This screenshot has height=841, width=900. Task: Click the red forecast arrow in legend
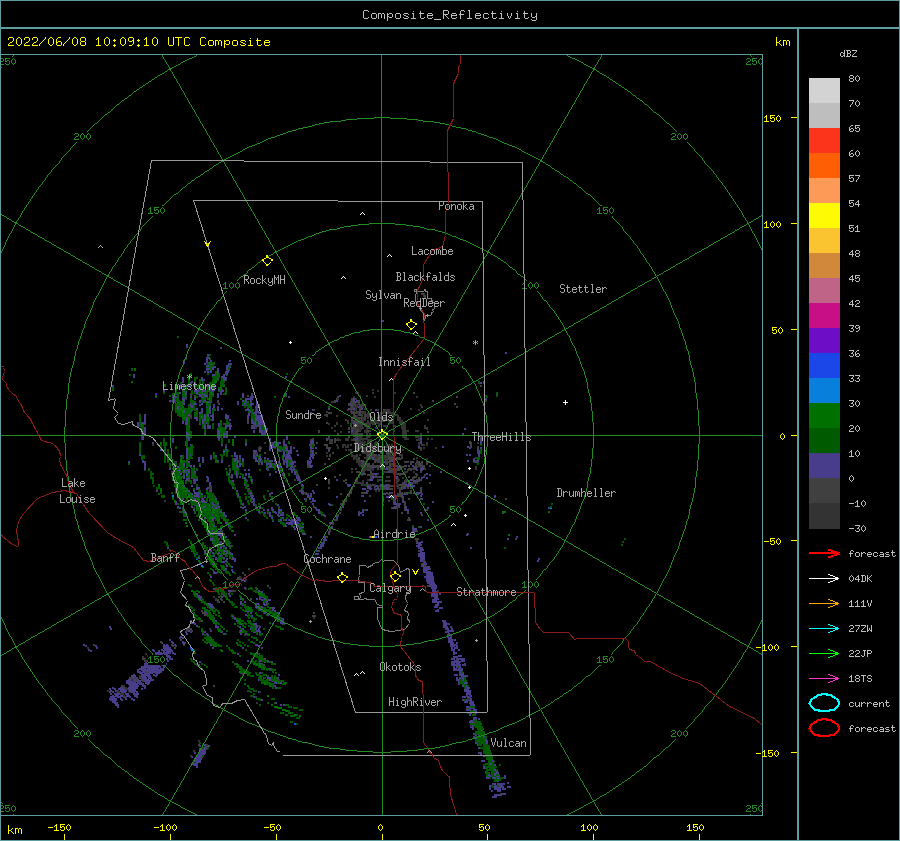click(x=824, y=553)
